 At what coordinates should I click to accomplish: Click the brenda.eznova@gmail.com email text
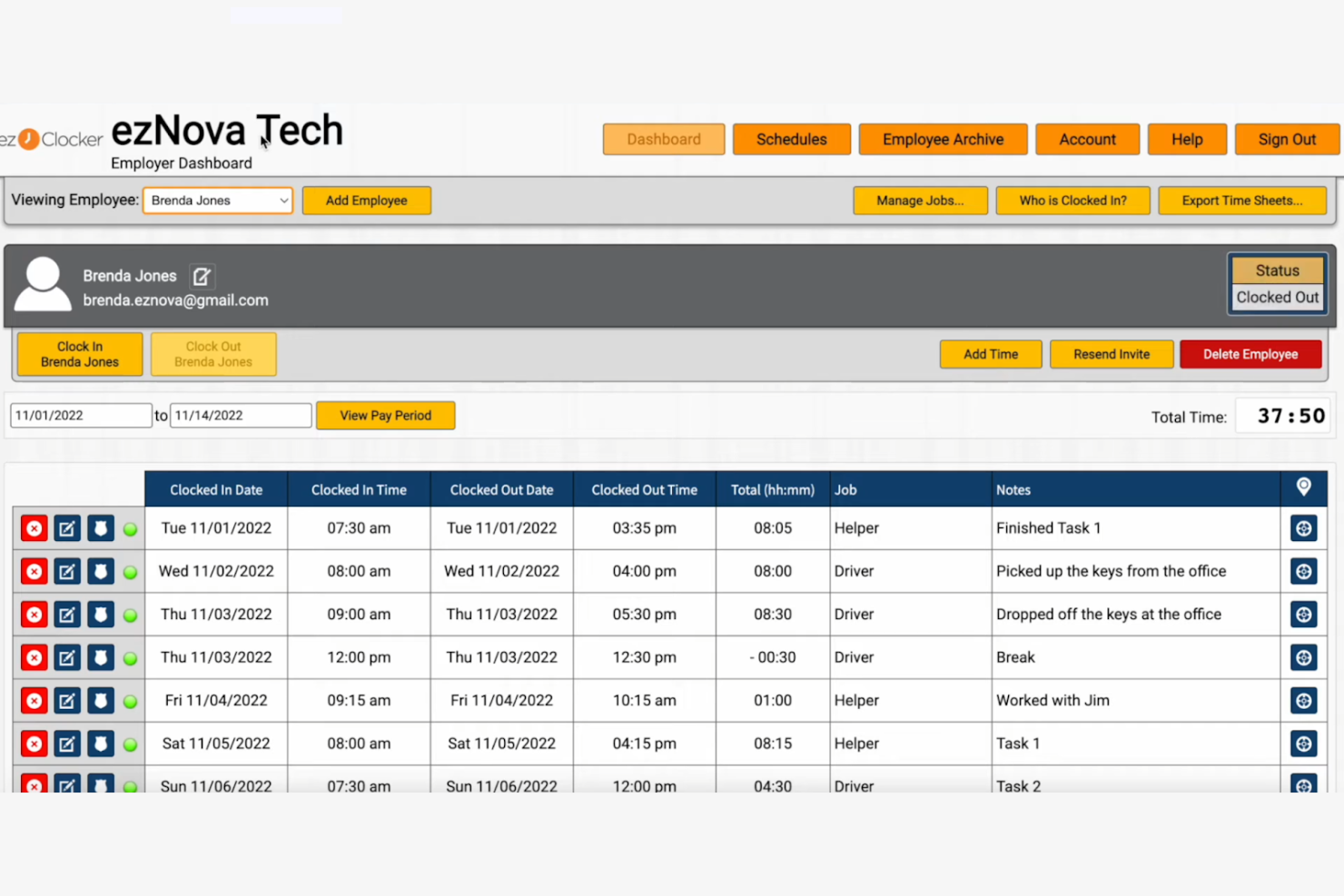pos(176,300)
